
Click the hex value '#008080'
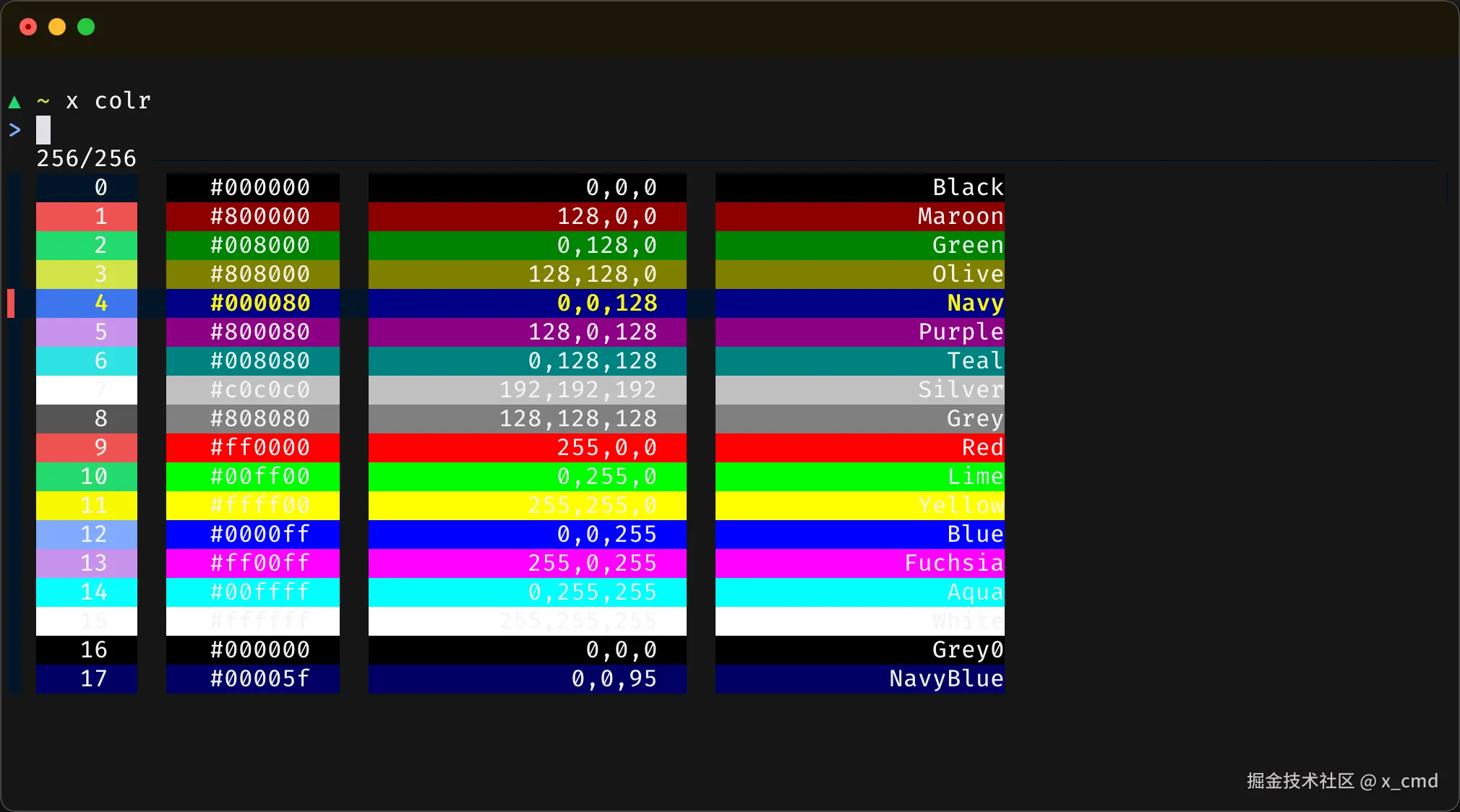pos(260,361)
